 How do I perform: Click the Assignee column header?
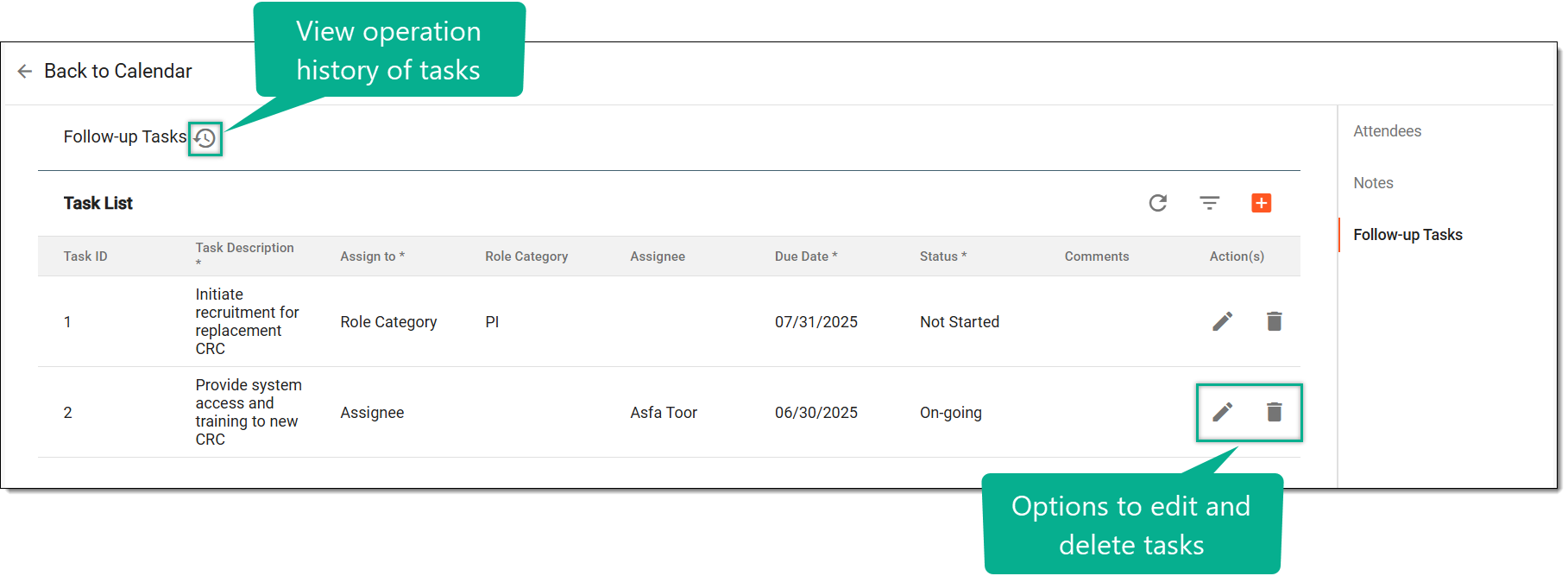tap(658, 256)
